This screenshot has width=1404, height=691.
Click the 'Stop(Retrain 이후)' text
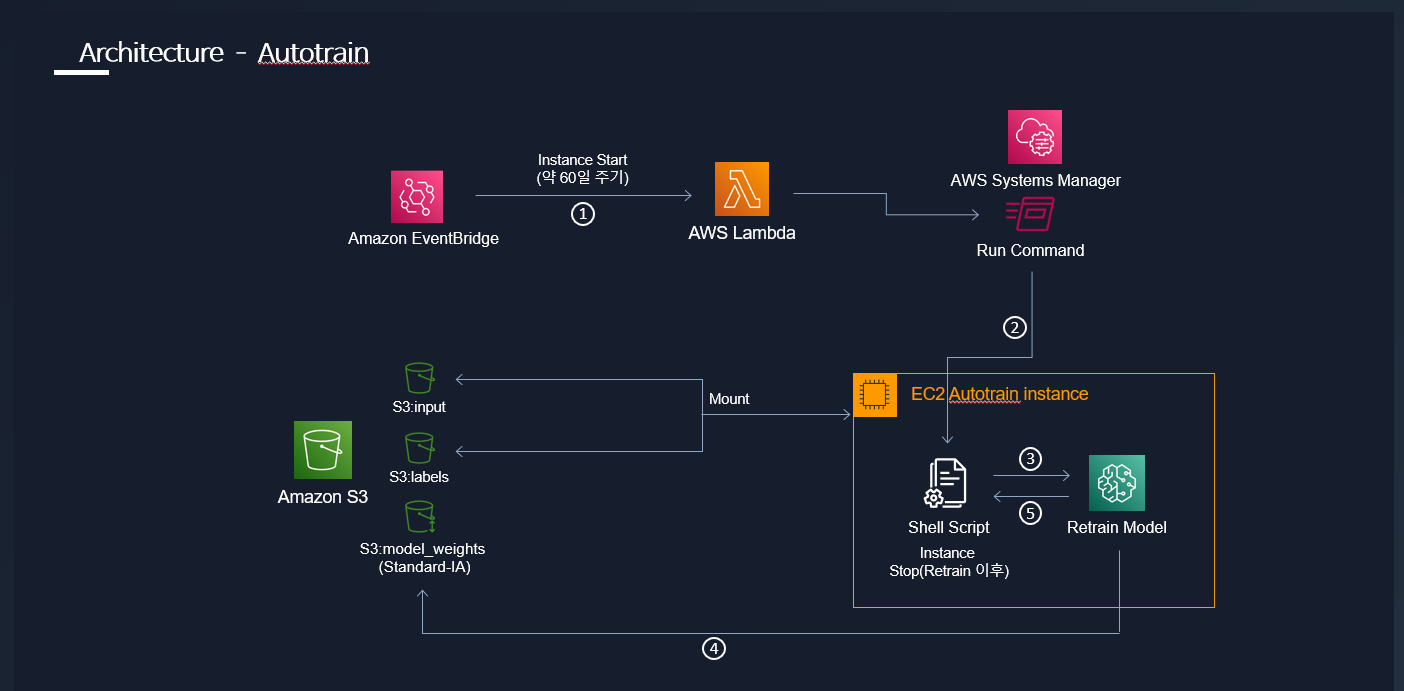[x=949, y=572]
